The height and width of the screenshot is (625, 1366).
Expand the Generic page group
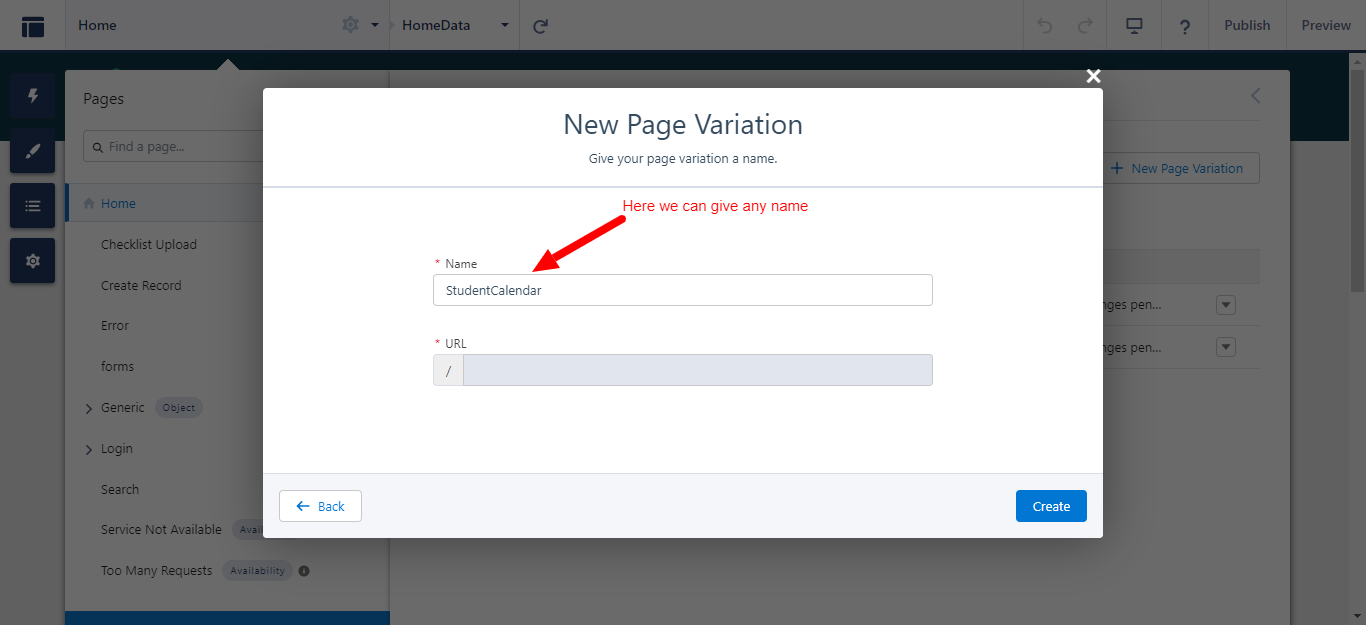89,408
